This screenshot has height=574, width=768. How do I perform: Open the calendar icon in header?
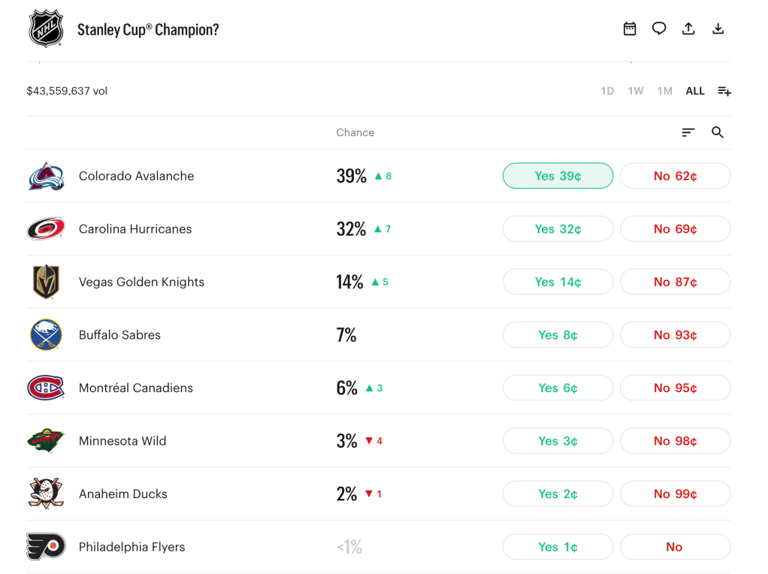pos(629,29)
